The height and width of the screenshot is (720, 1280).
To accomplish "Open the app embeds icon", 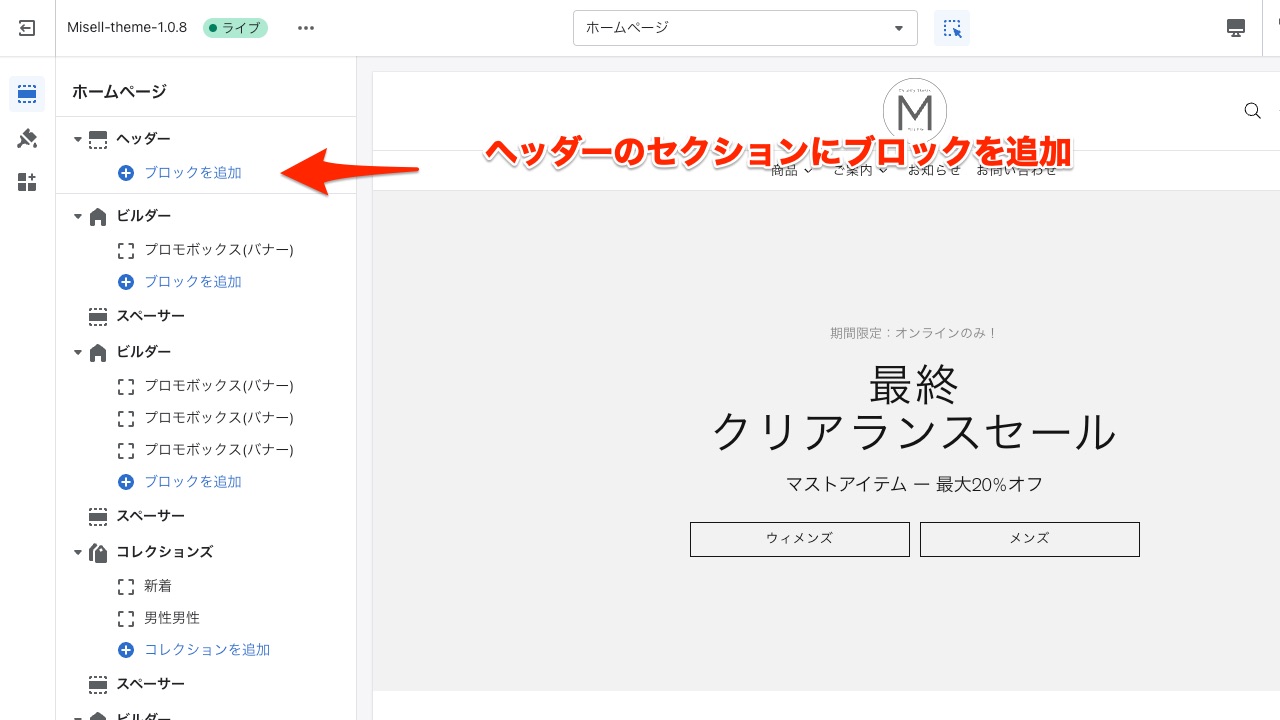I will [27, 182].
